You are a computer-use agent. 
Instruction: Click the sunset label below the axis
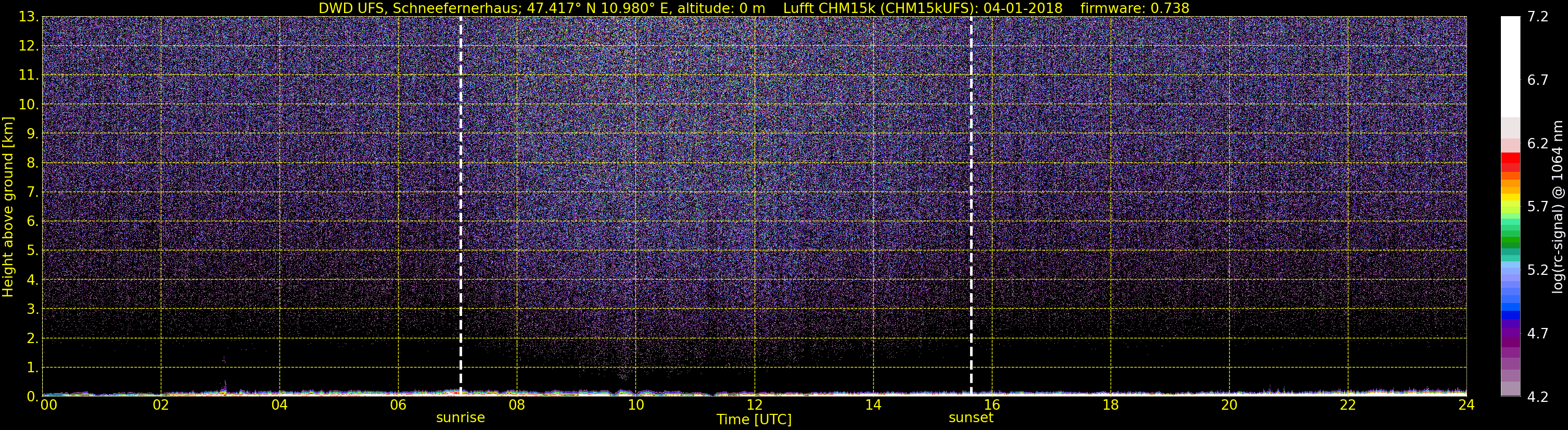pyautogui.click(x=971, y=418)
